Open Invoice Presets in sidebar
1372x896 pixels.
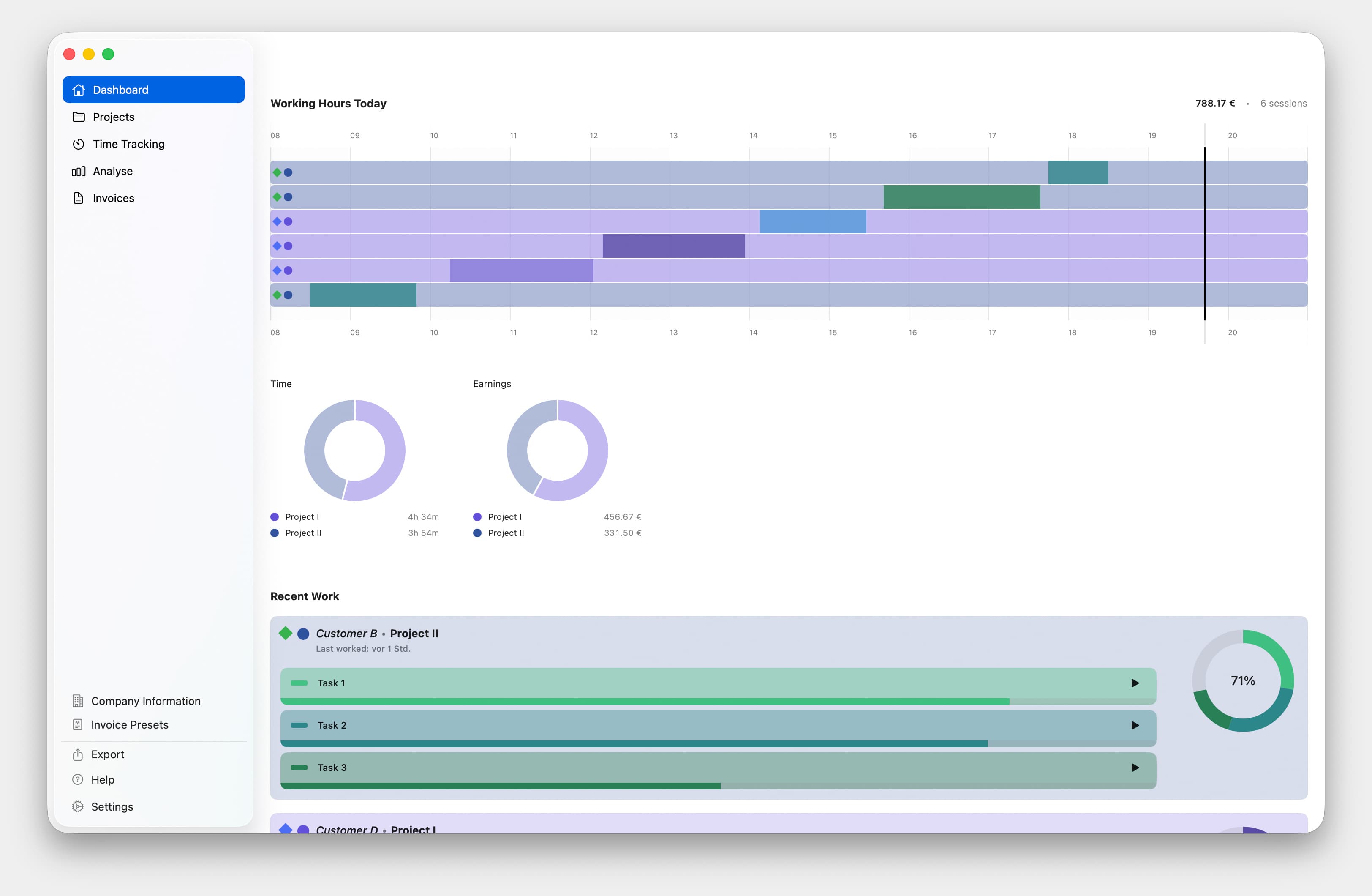coord(130,725)
